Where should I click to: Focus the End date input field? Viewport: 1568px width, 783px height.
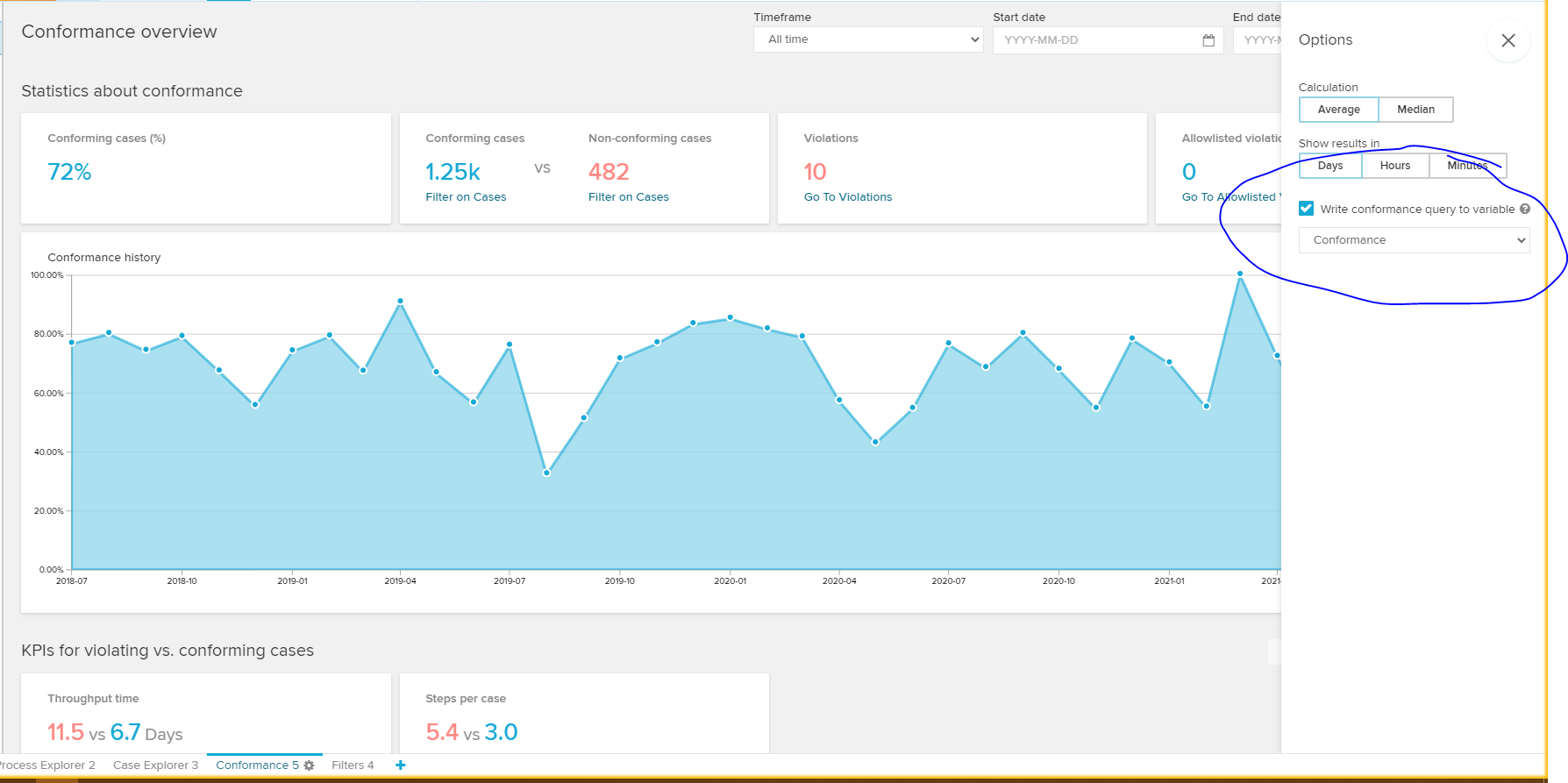pyautogui.click(x=1258, y=40)
